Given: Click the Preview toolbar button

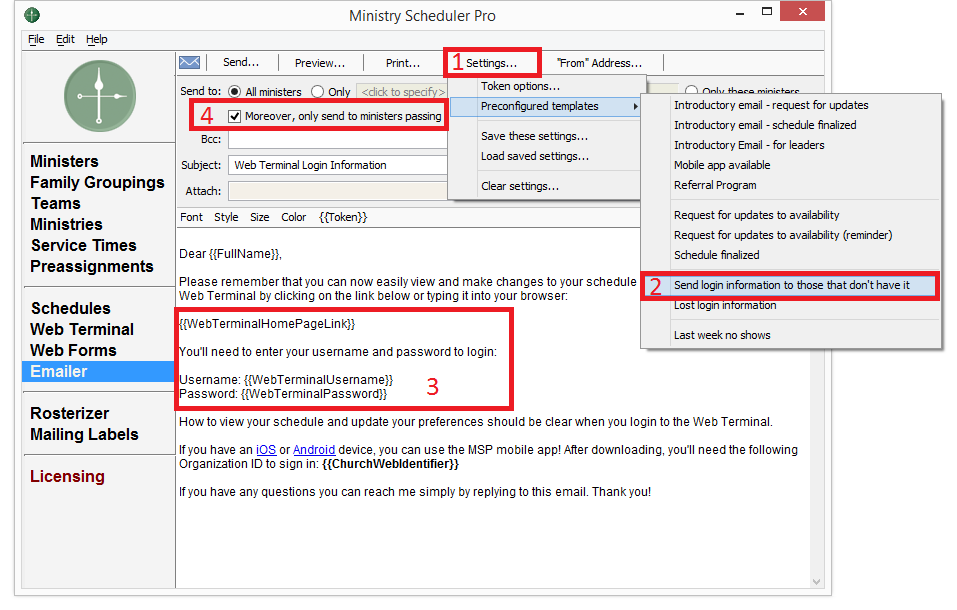Looking at the screenshot, I should [x=319, y=63].
